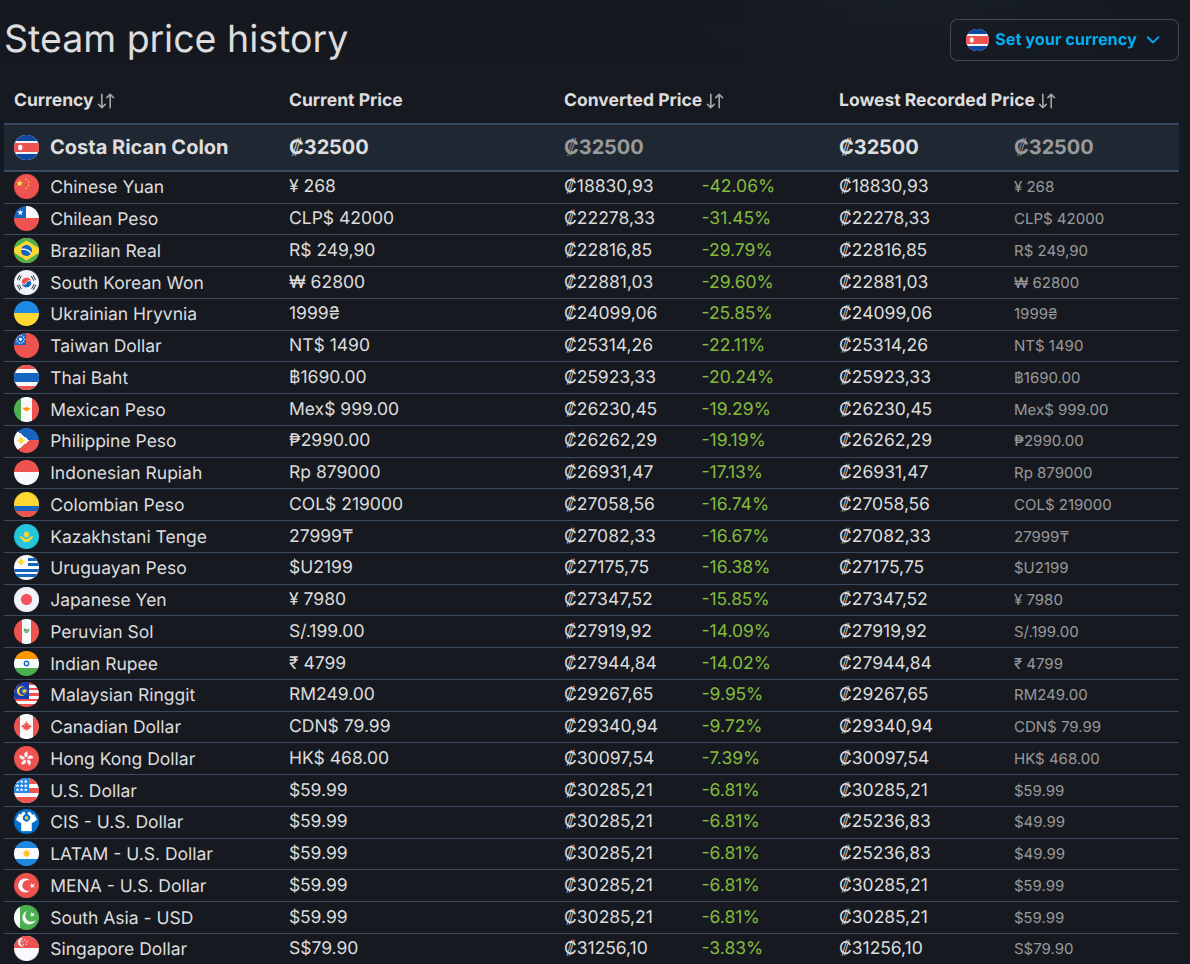
Task: Click the Indian Rupee flag icon
Action: 27,663
